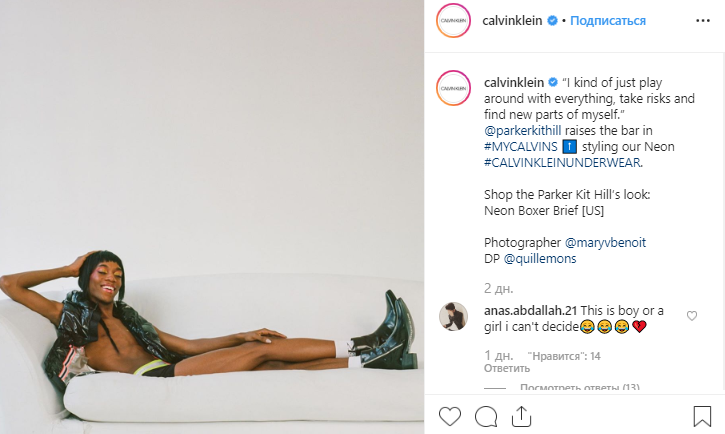Click Calvin Klein avatar beside the caption
This screenshot has width=725, height=434.
(453, 88)
